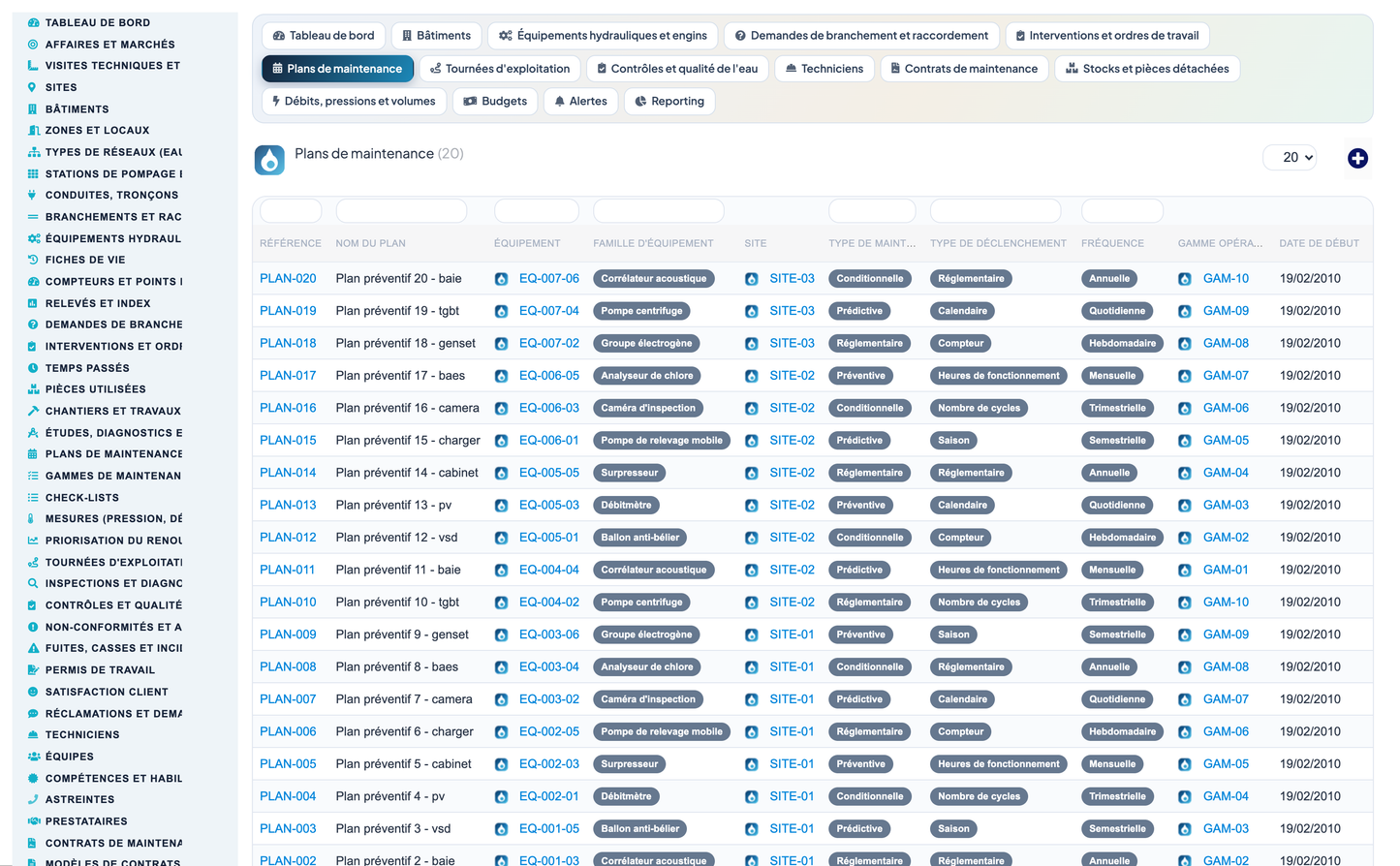Click the Nom du plan filter field
Viewport: 1400px width, 866px height.
pos(401,210)
